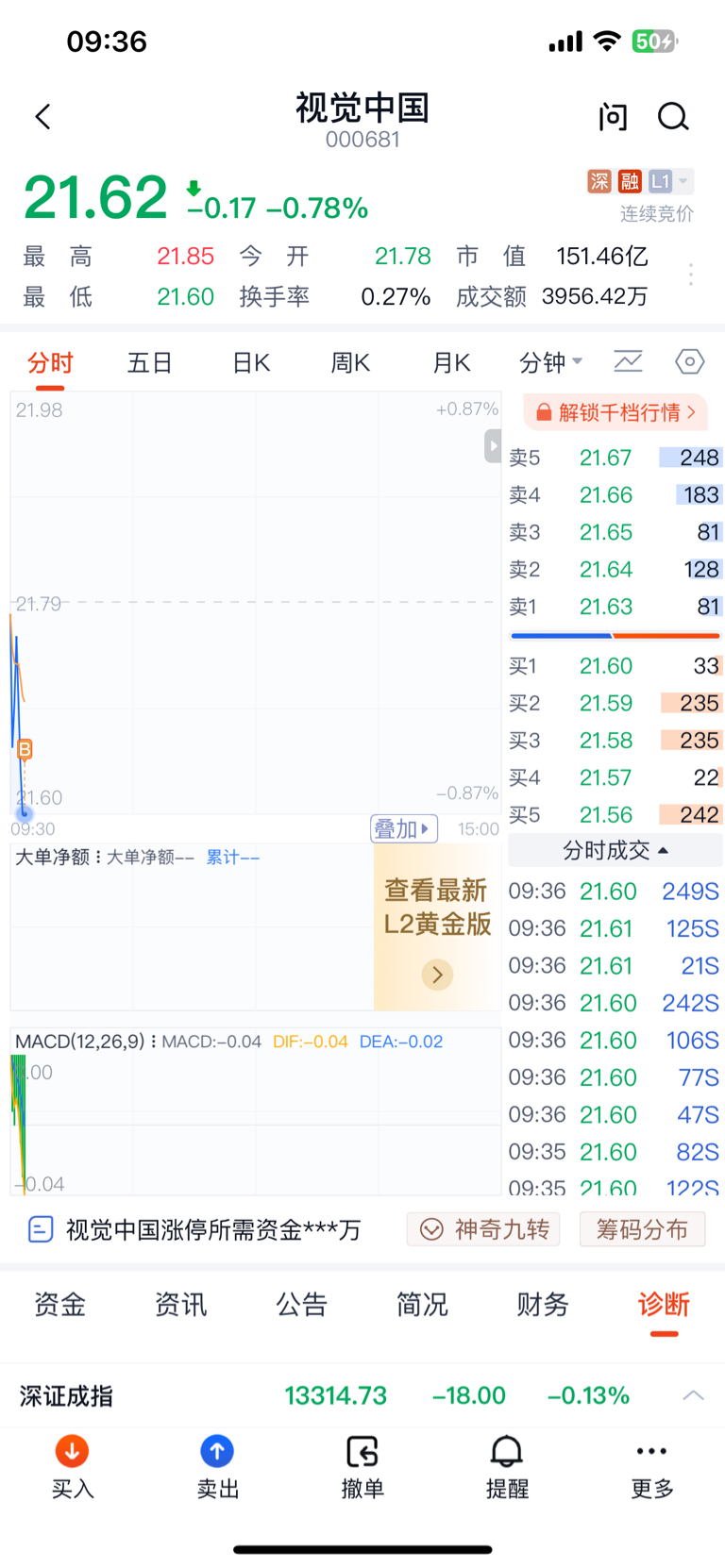The width and height of the screenshot is (725, 1568).
Task: Tap the Wi-Fi icon in status bar
Action: click(x=607, y=41)
